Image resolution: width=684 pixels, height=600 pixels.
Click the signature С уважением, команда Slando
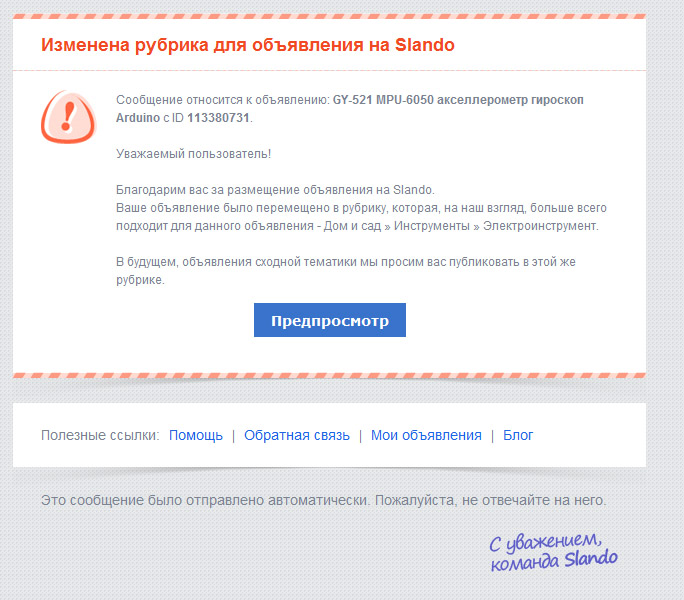tap(553, 551)
